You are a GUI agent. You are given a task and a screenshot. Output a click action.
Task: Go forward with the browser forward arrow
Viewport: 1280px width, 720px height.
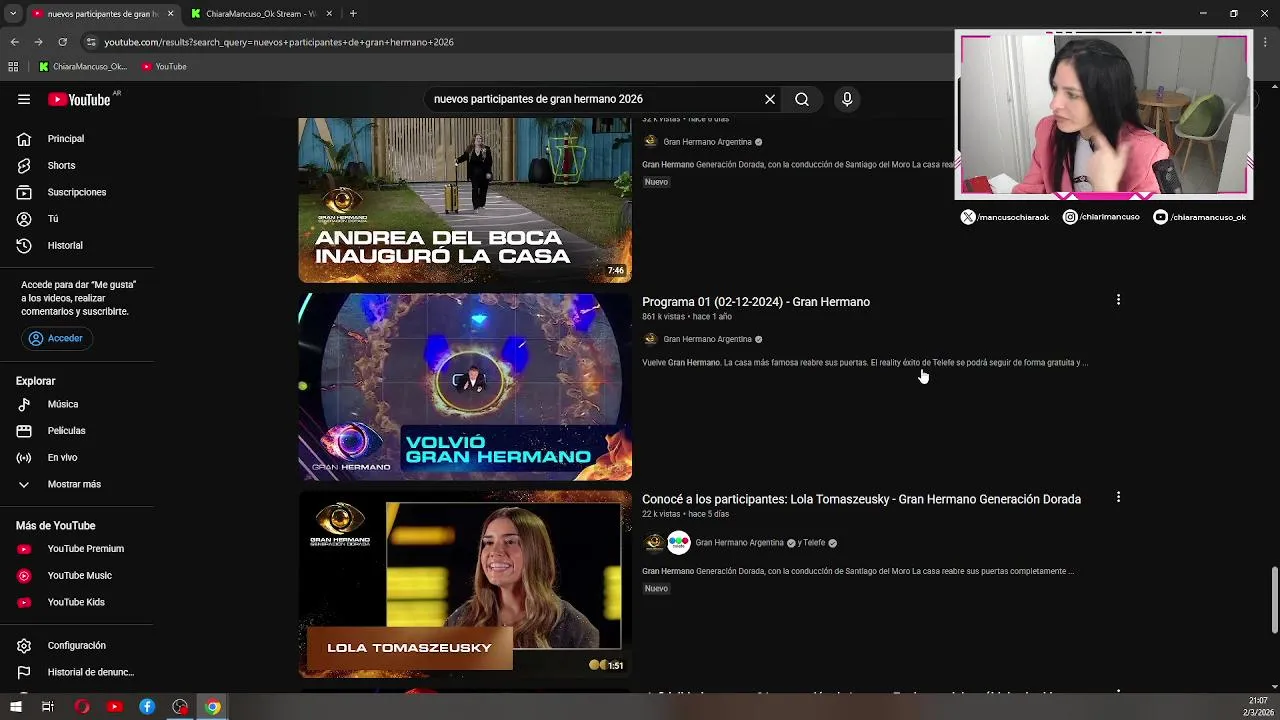click(x=38, y=42)
